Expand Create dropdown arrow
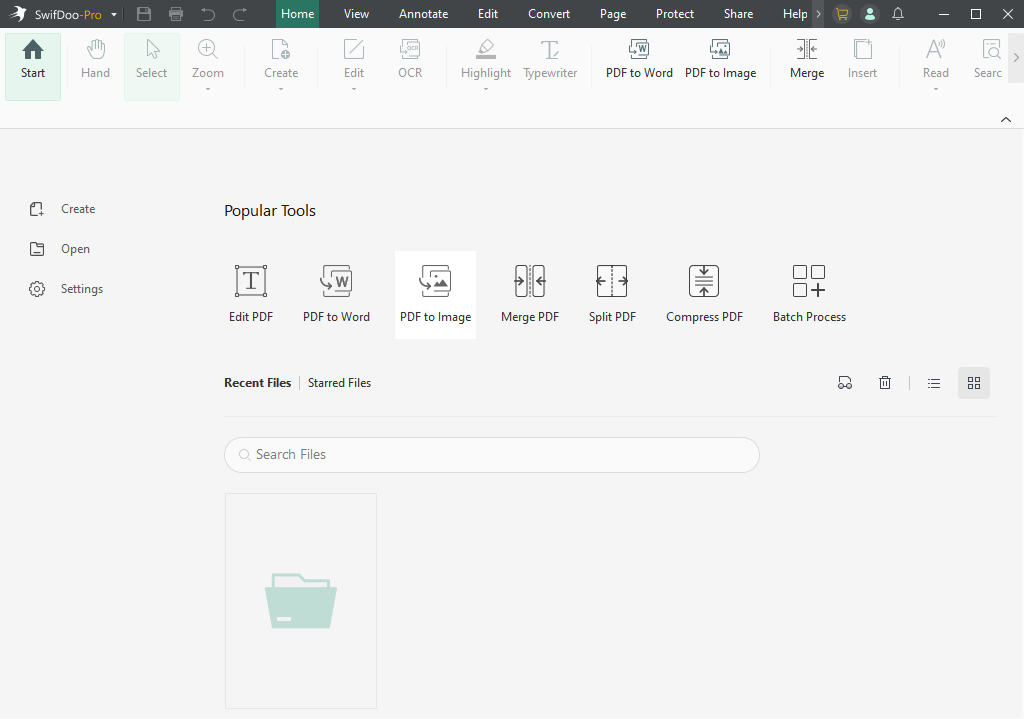 tap(281, 89)
